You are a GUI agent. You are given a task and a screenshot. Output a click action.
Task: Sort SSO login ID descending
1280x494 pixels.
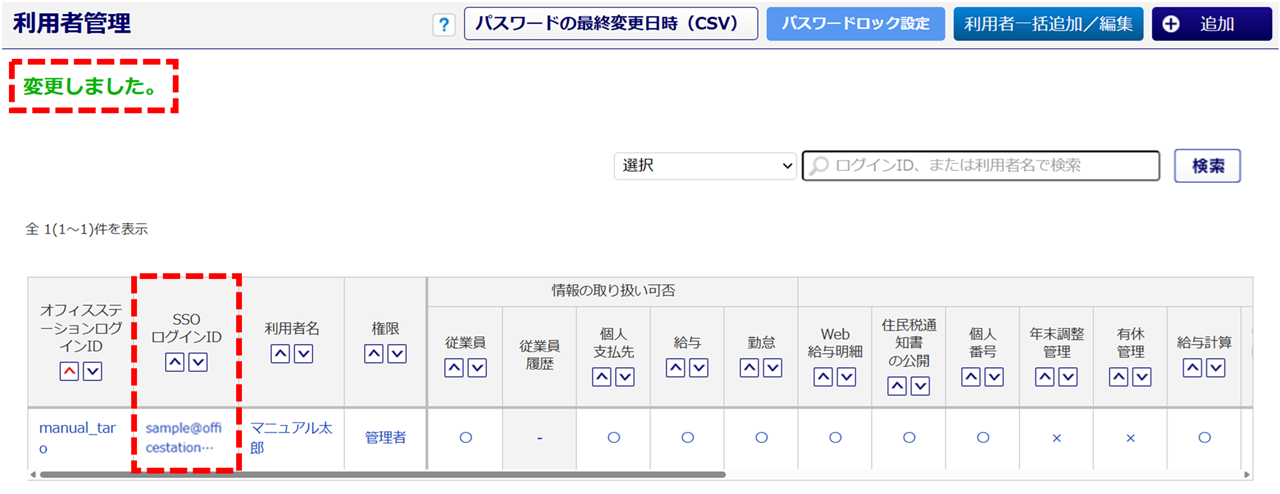198,361
